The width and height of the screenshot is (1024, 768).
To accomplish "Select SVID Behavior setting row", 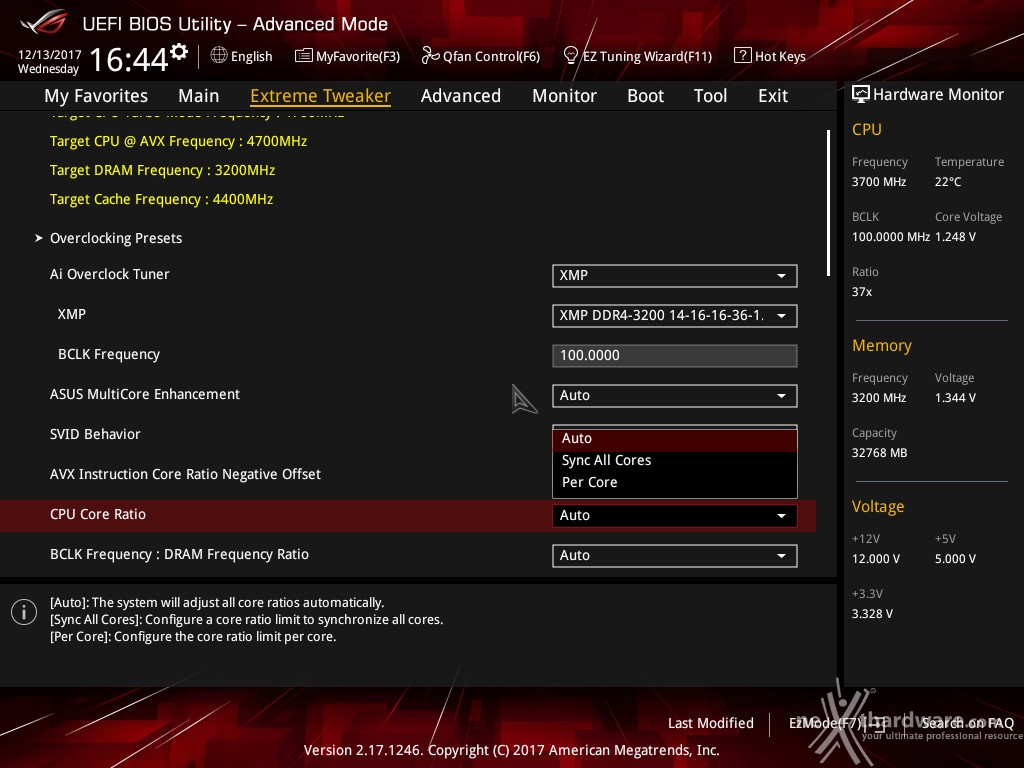I will pos(408,435).
